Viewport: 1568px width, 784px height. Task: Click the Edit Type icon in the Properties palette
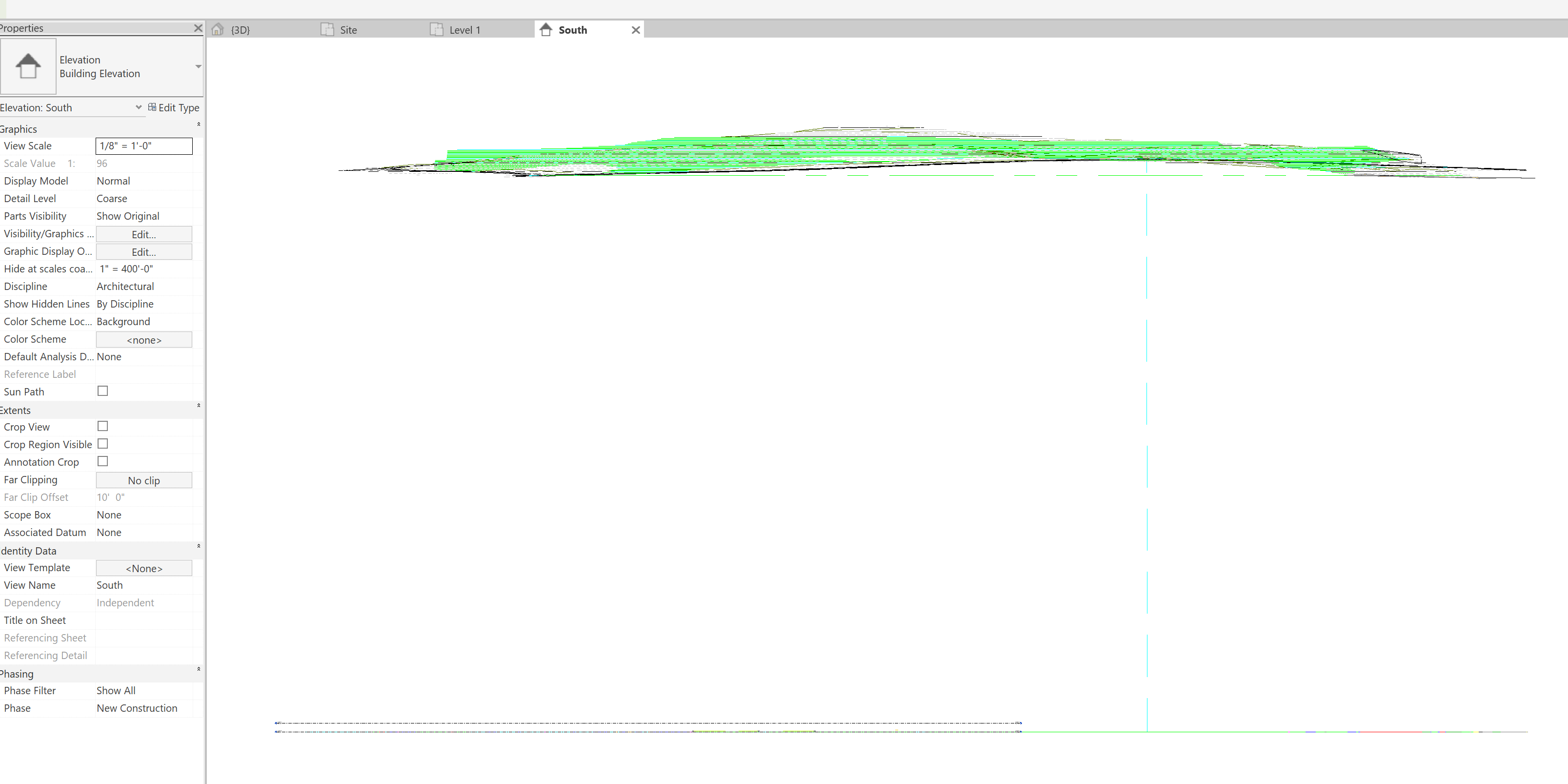click(x=152, y=107)
